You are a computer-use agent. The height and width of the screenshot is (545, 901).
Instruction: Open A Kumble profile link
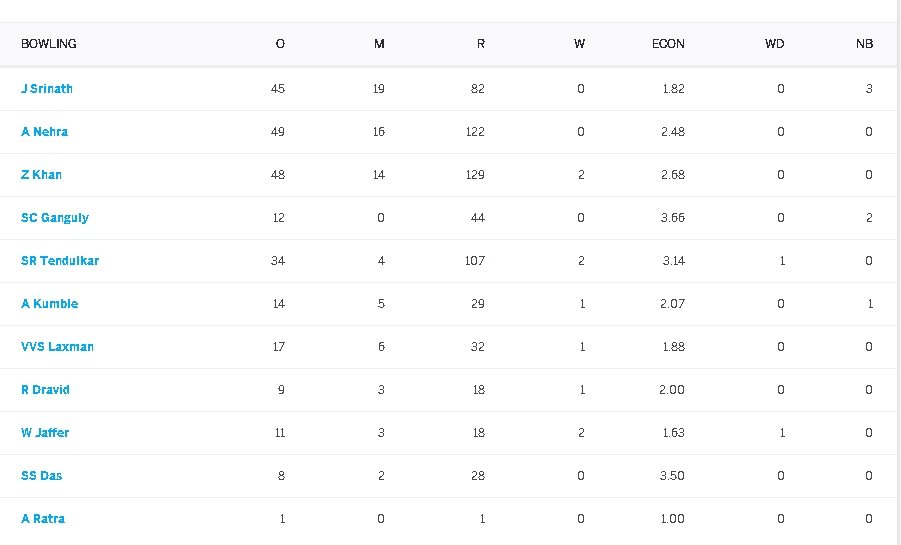(50, 304)
